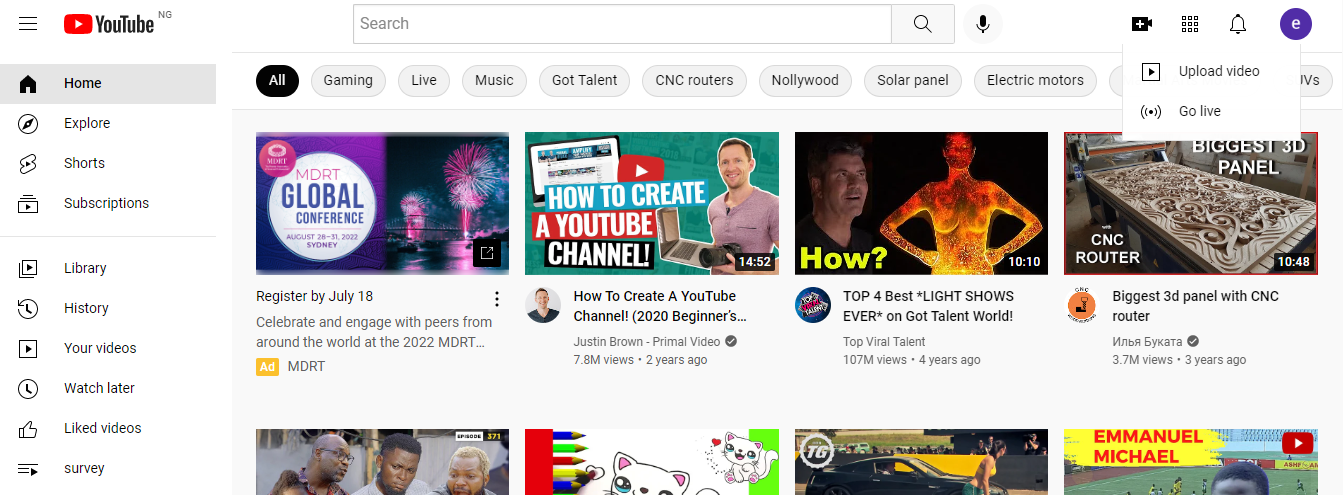This screenshot has width=1343, height=495.
Task: Open Subscriptions in the sidebar
Action: coord(108,203)
